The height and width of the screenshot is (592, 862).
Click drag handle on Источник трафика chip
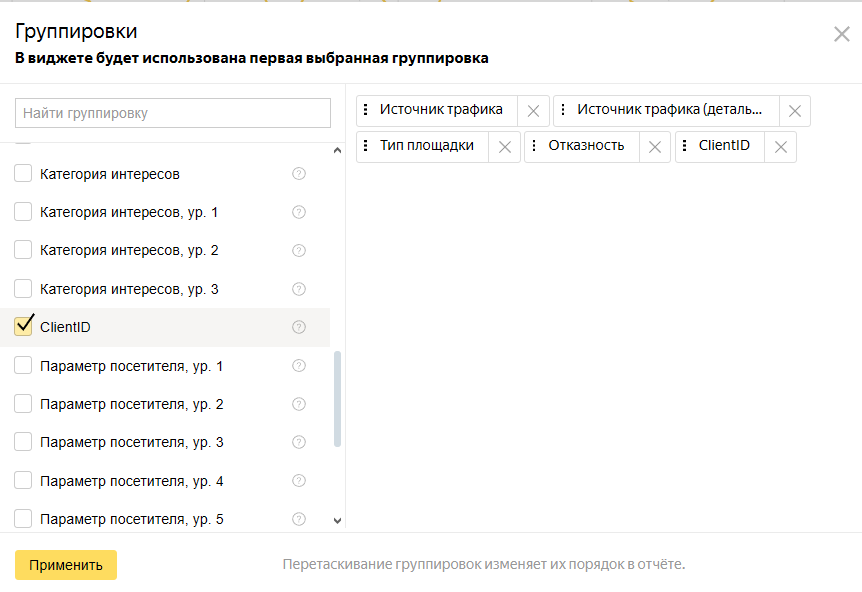click(366, 110)
